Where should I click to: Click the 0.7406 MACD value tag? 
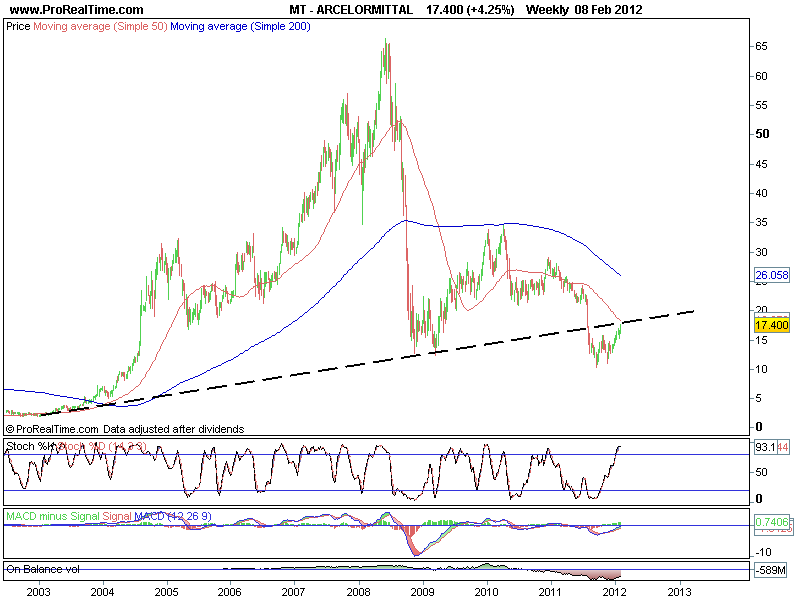point(771,522)
